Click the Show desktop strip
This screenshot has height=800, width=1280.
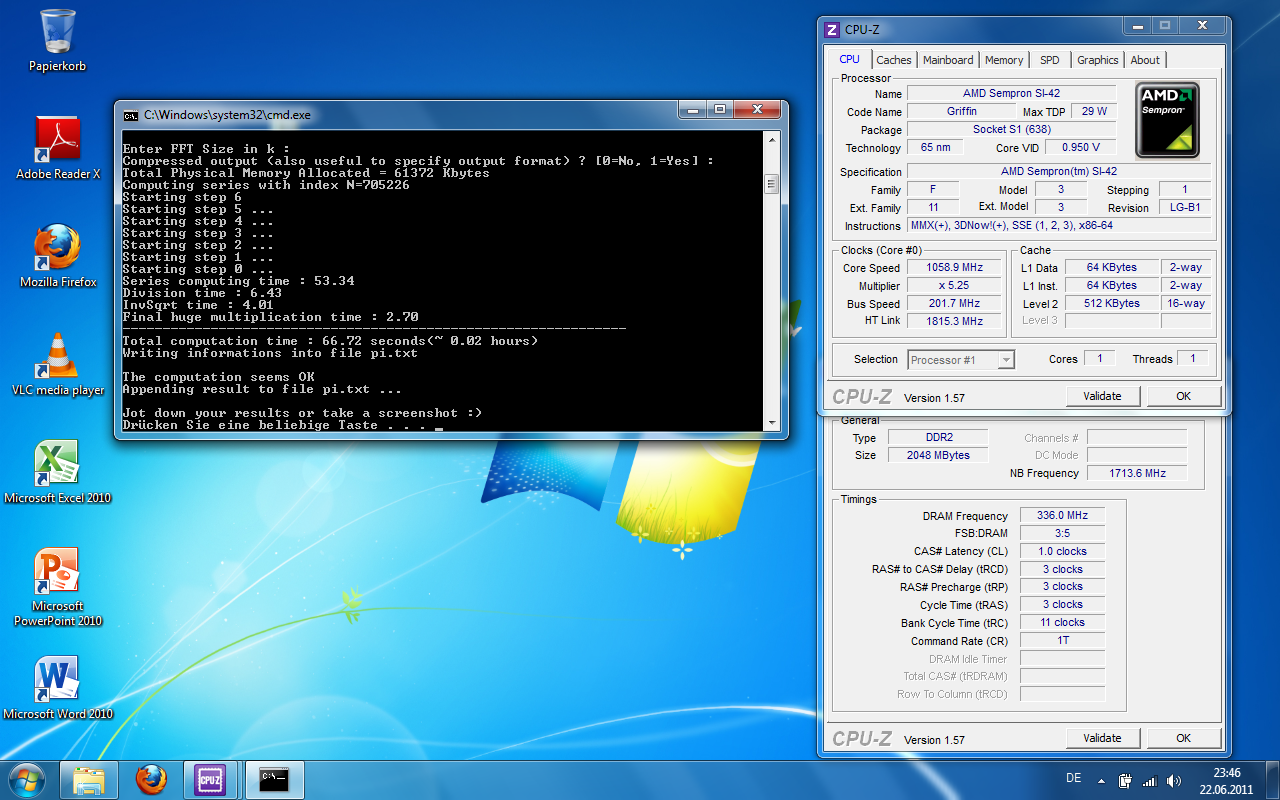(1272, 780)
